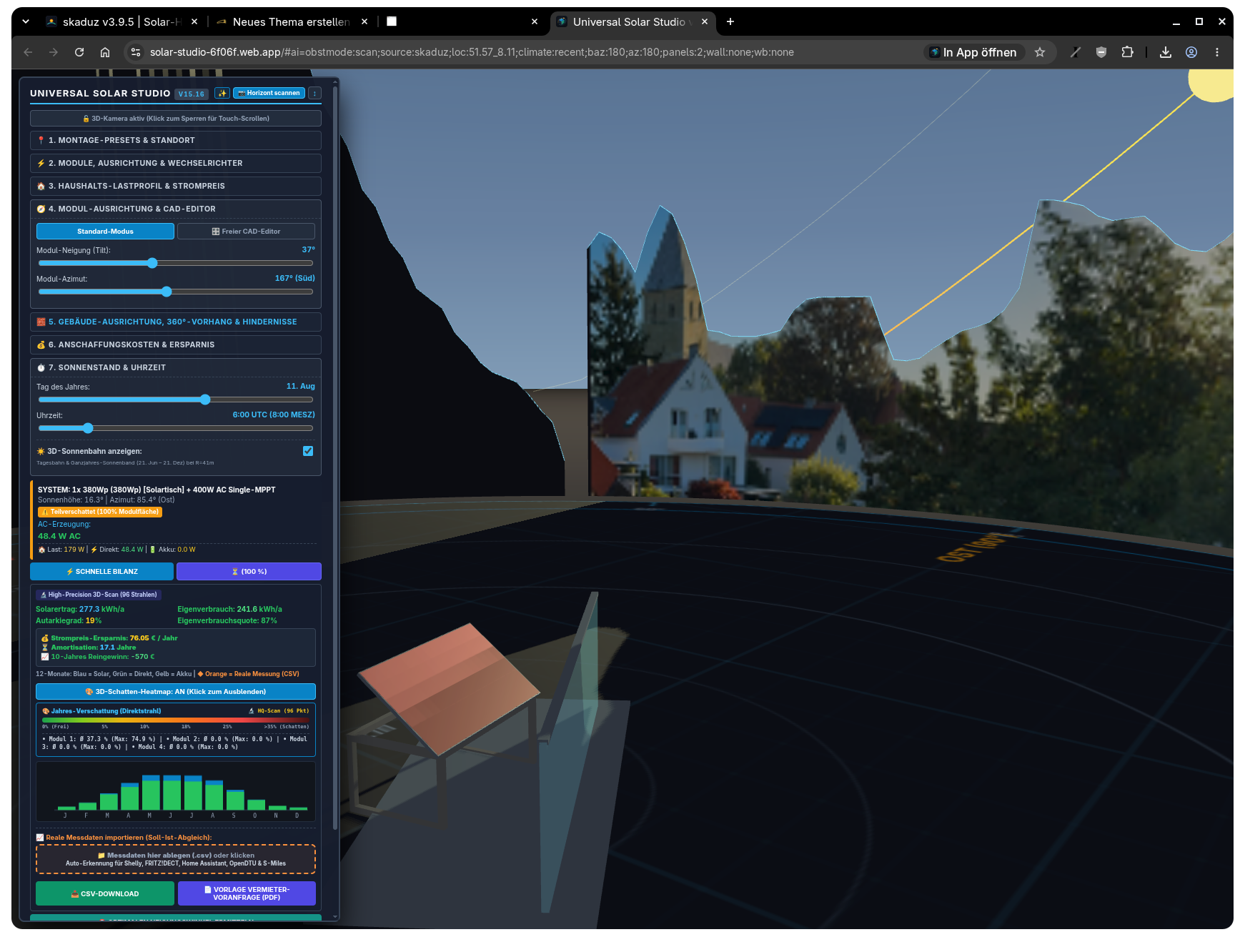Bookmark this page with star icon
This screenshot has width=1245, height=952.
1040,52
